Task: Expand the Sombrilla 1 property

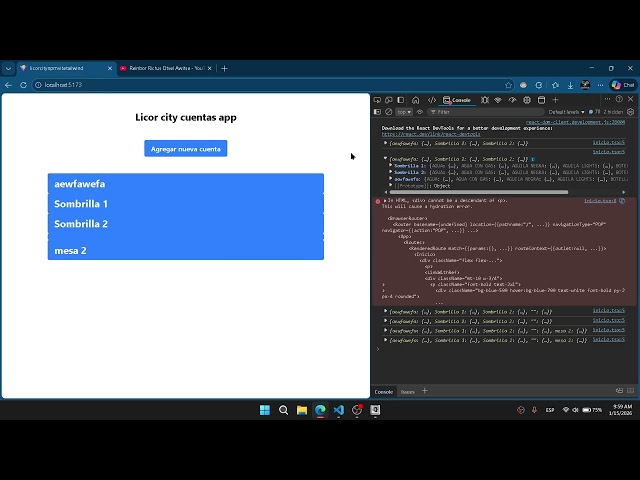Action: pyautogui.click(x=391, y=166)
